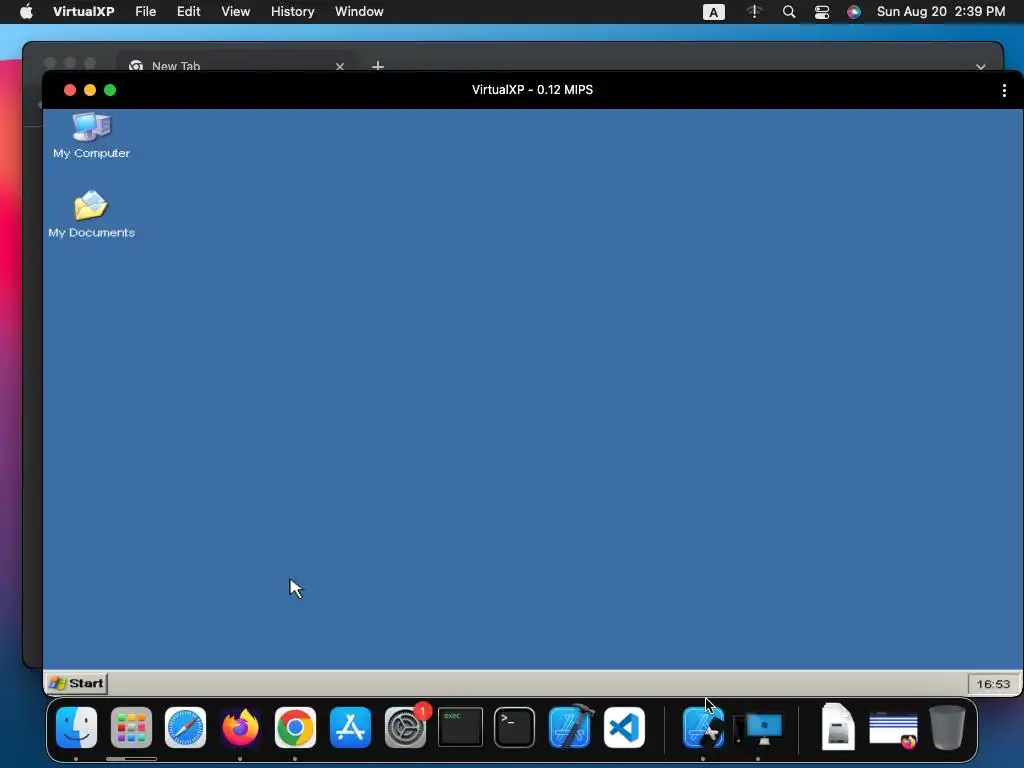This screenshot has width=1024, height=768.
Task: Open Spotlight search in menu bar
Action: pos(789,12)
